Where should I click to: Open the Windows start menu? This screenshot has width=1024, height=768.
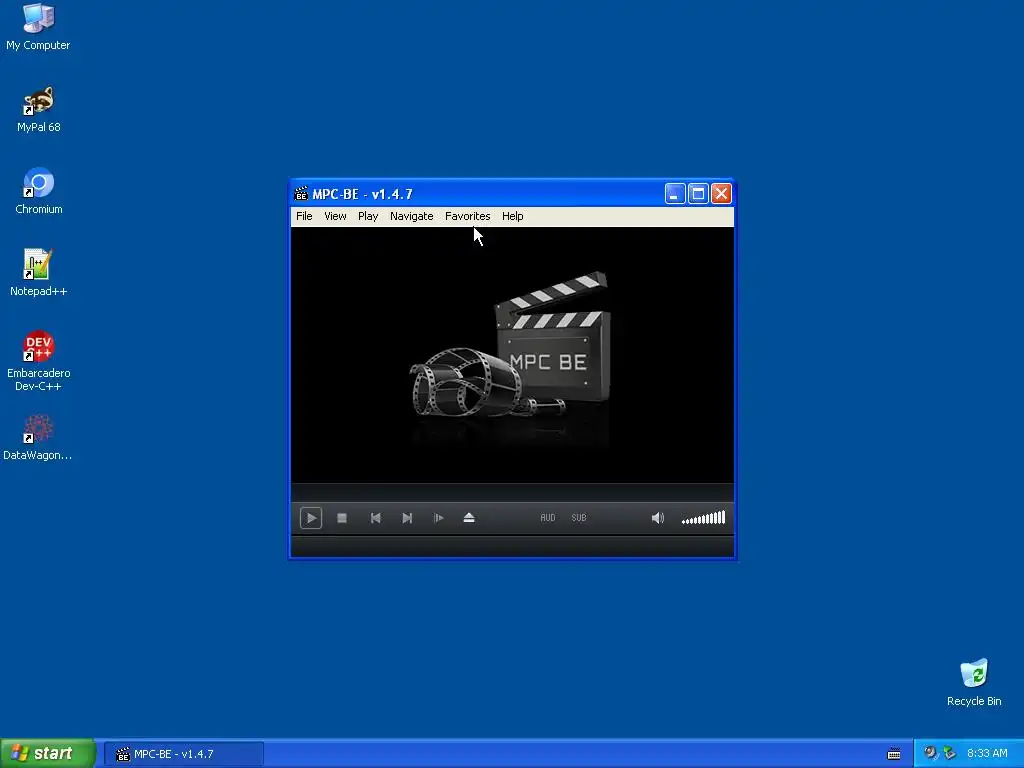click(47, 754)
